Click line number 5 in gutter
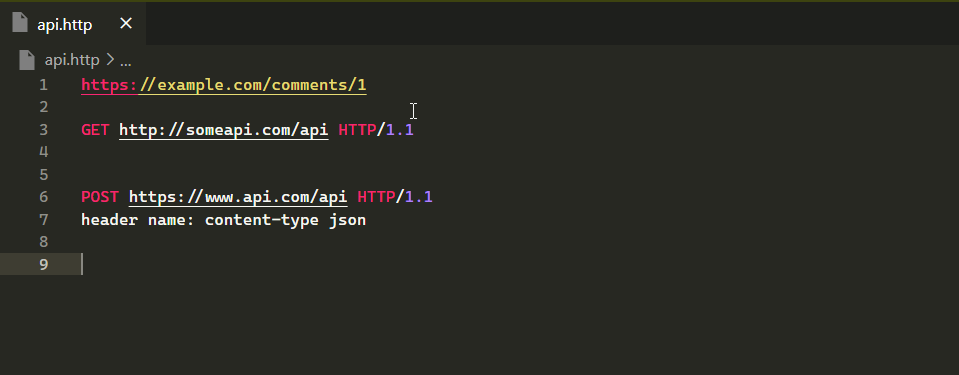959x375 pixels. tap(43, 175)
